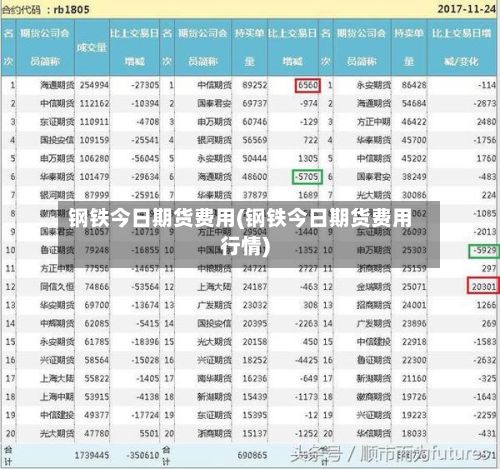
Task: Click the positive change value 5501
Action: pyautogui.click(x=149, y=434)
